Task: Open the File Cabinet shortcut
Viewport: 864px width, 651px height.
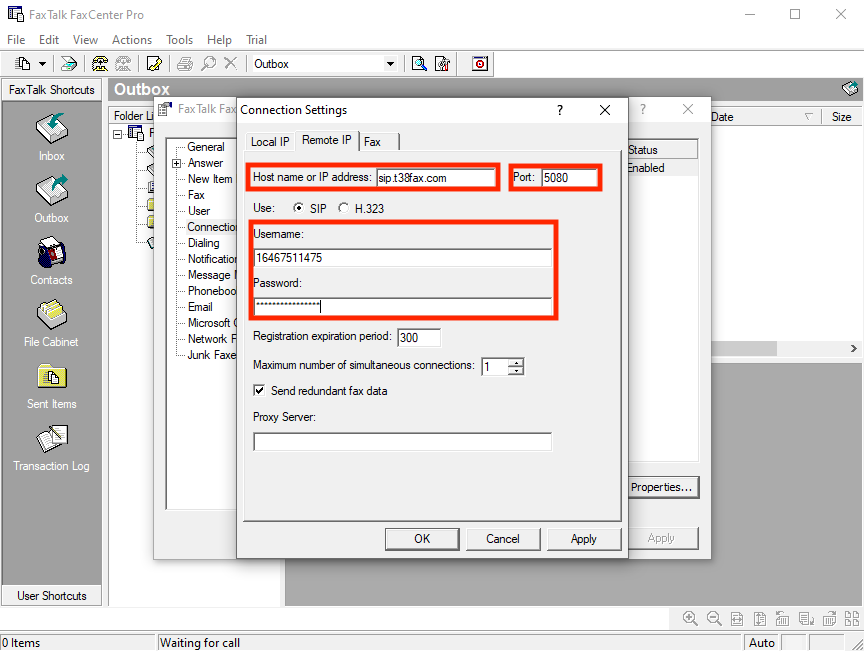Action: coord(51,323)
